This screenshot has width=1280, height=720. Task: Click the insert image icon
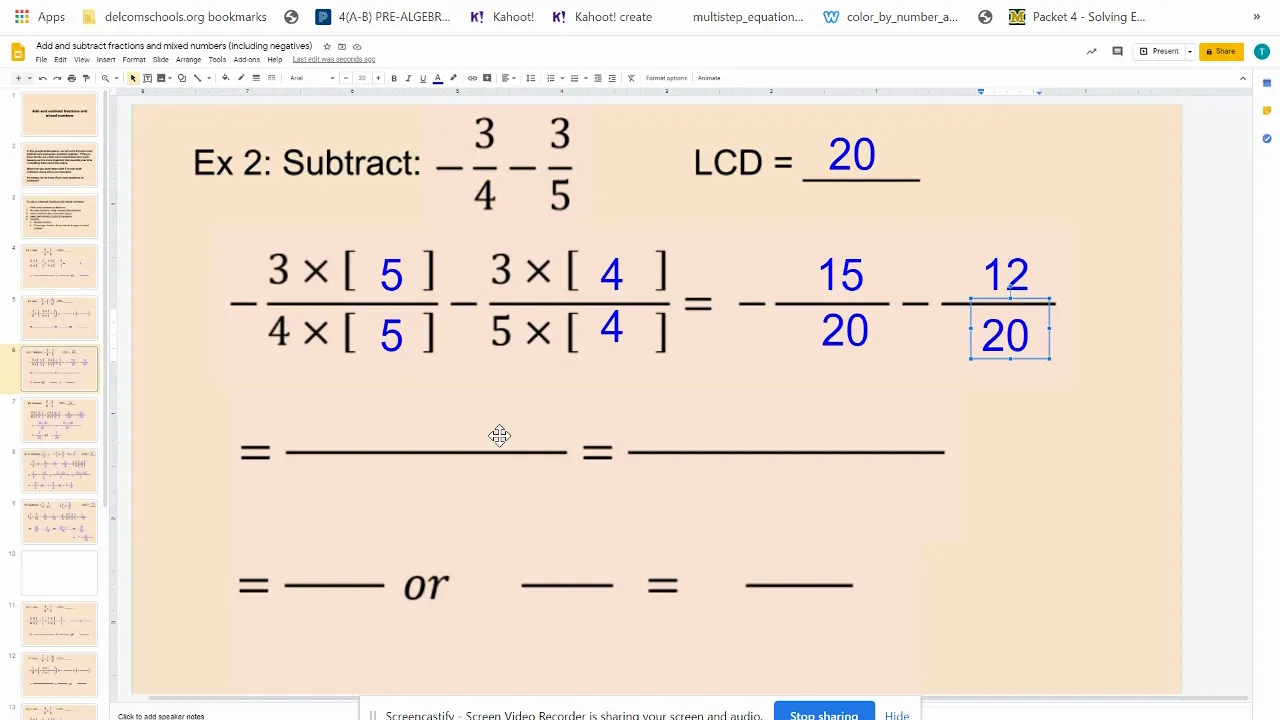(x=161, y=78)
